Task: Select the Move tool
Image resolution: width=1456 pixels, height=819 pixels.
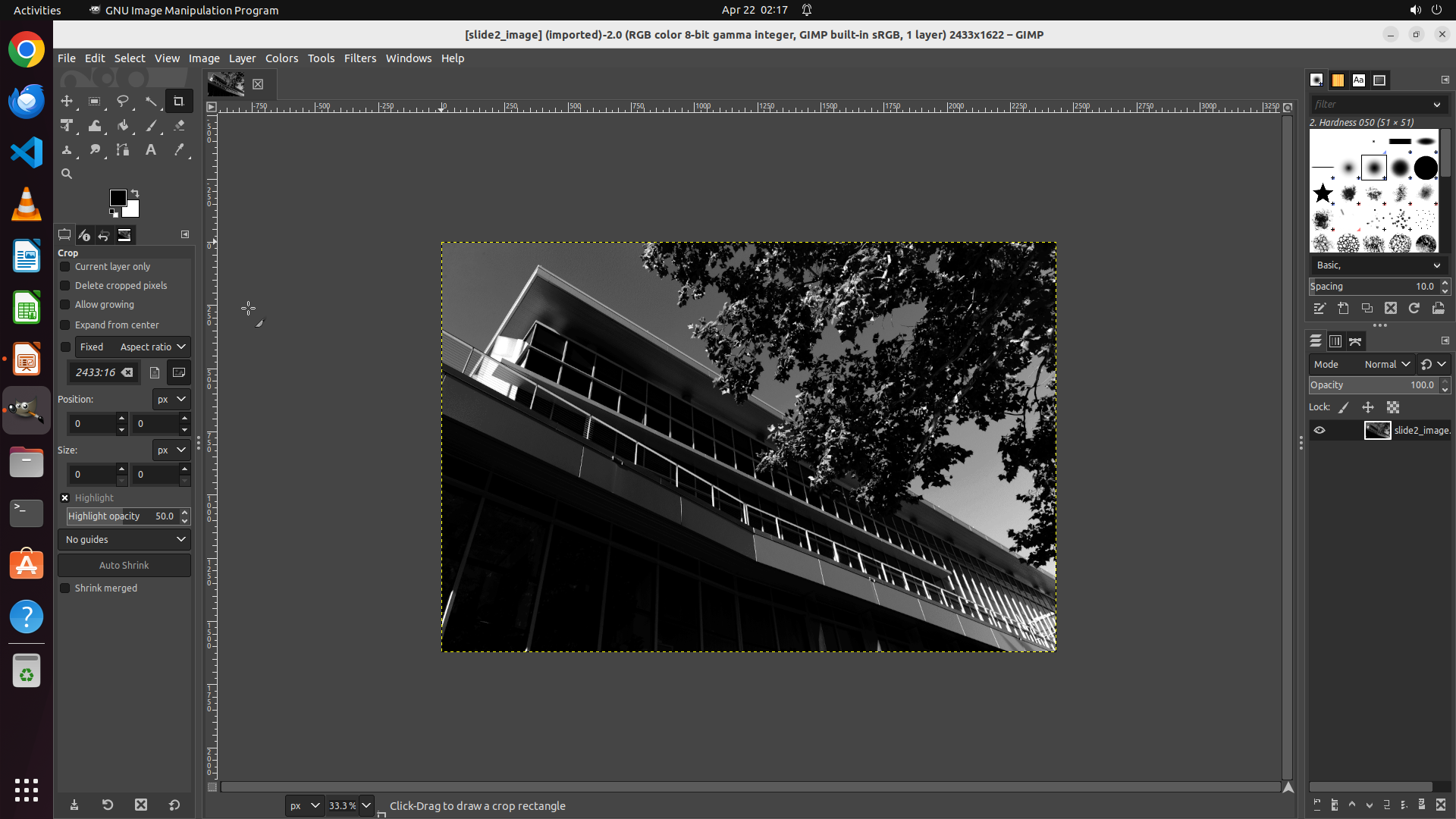Action: pyautogui.click(x=67, y=101)
